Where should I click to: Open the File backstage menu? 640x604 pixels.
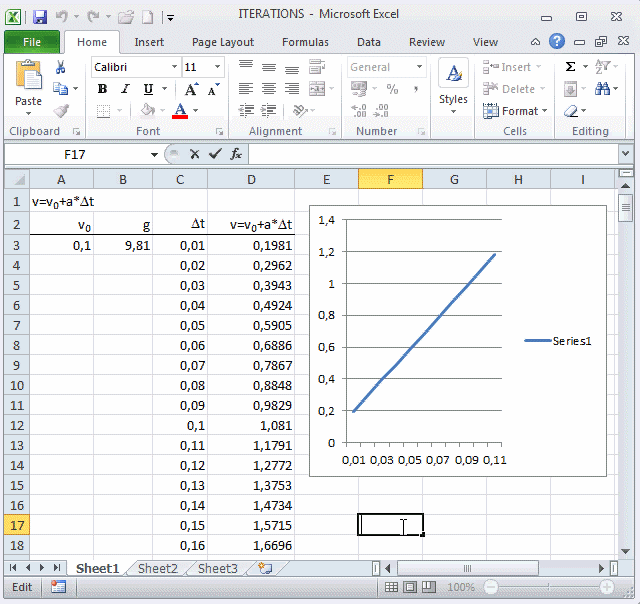click(x=31, y=42)
